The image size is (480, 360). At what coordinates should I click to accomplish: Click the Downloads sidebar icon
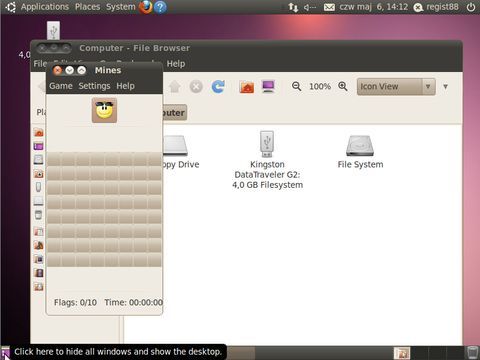(39, 287)
